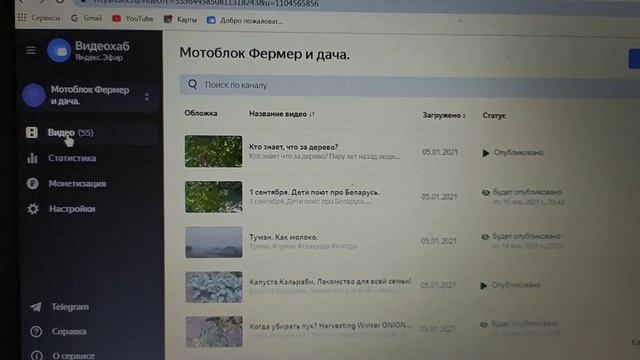Open the Справка help link
640x360 pixels.
pyautogui.click(x=69, y=331)
